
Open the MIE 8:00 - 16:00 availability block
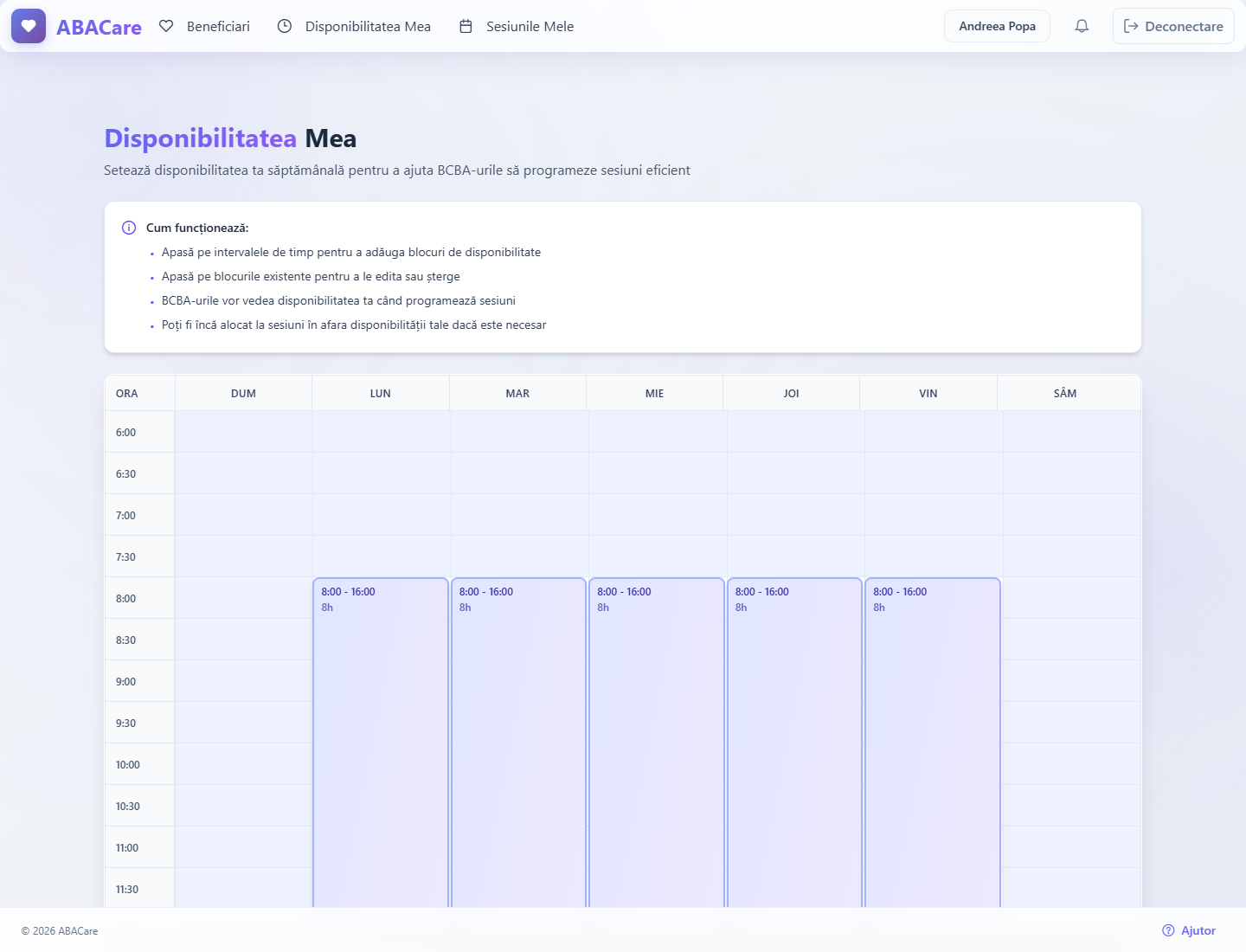coord(657,743)
